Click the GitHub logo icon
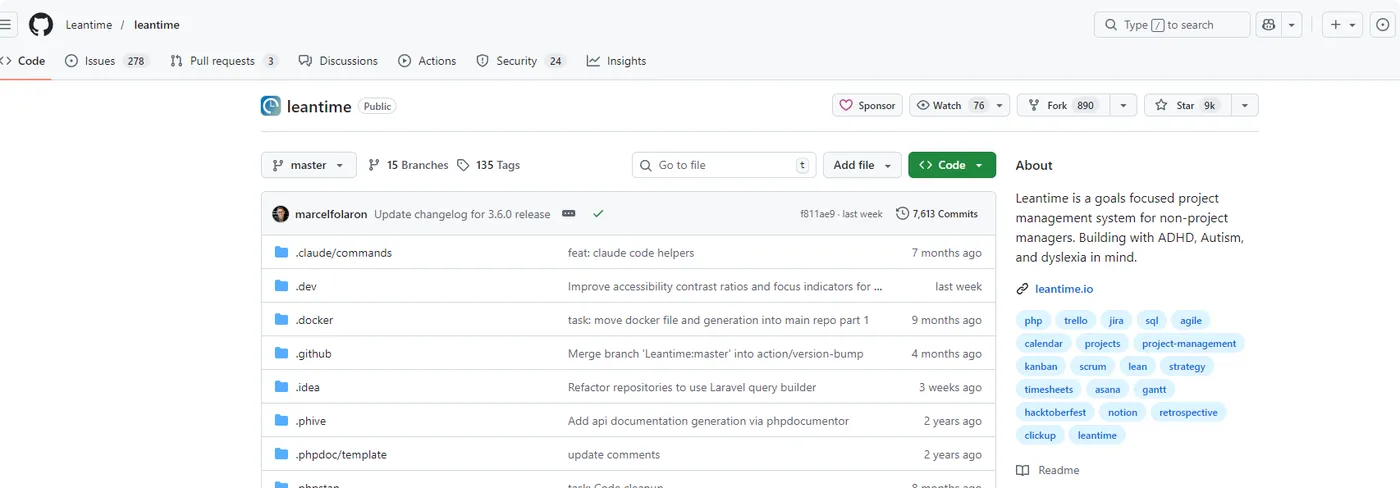 (x=41, y=24)
